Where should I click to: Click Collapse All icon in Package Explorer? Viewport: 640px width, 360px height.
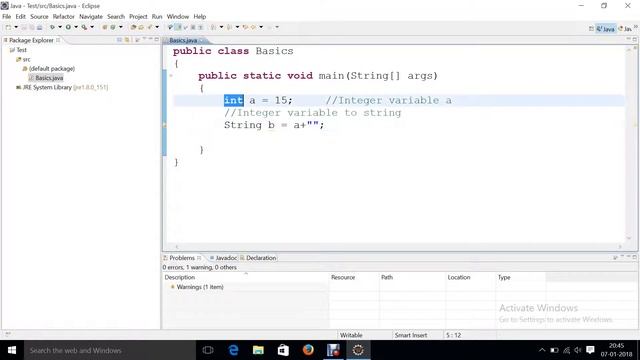coord(119,40)
